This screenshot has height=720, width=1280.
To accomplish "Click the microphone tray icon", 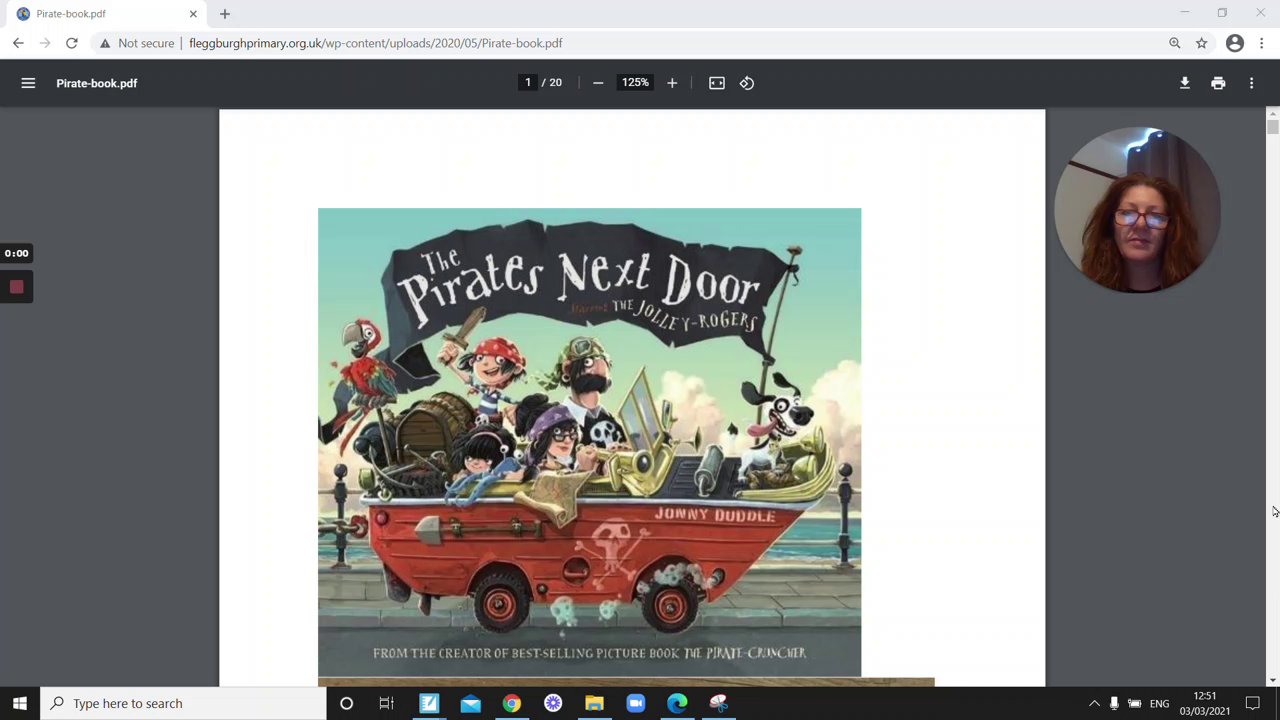I will tap(1114, 703).
